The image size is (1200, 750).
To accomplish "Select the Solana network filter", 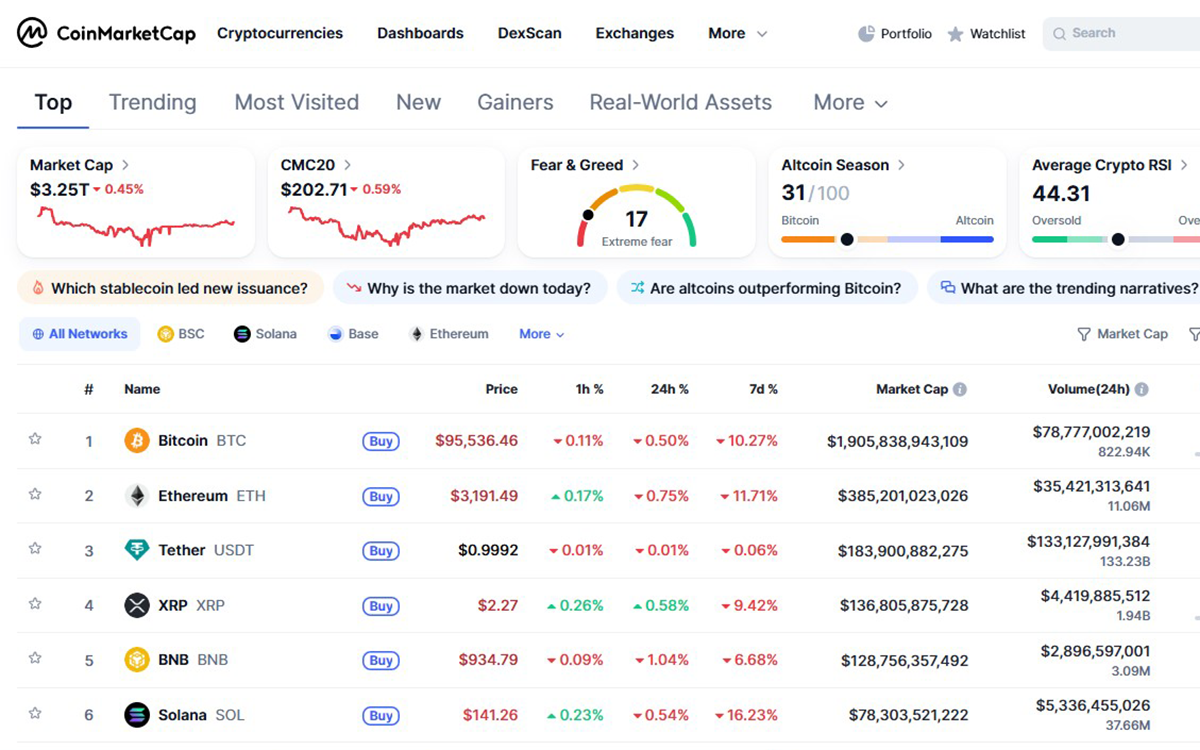I will click(265, 334).
